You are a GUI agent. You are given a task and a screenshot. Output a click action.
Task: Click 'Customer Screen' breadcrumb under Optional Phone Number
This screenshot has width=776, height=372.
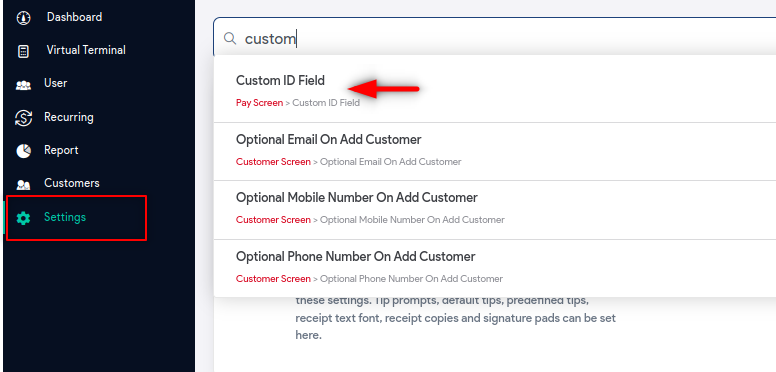tap(273, 279)
